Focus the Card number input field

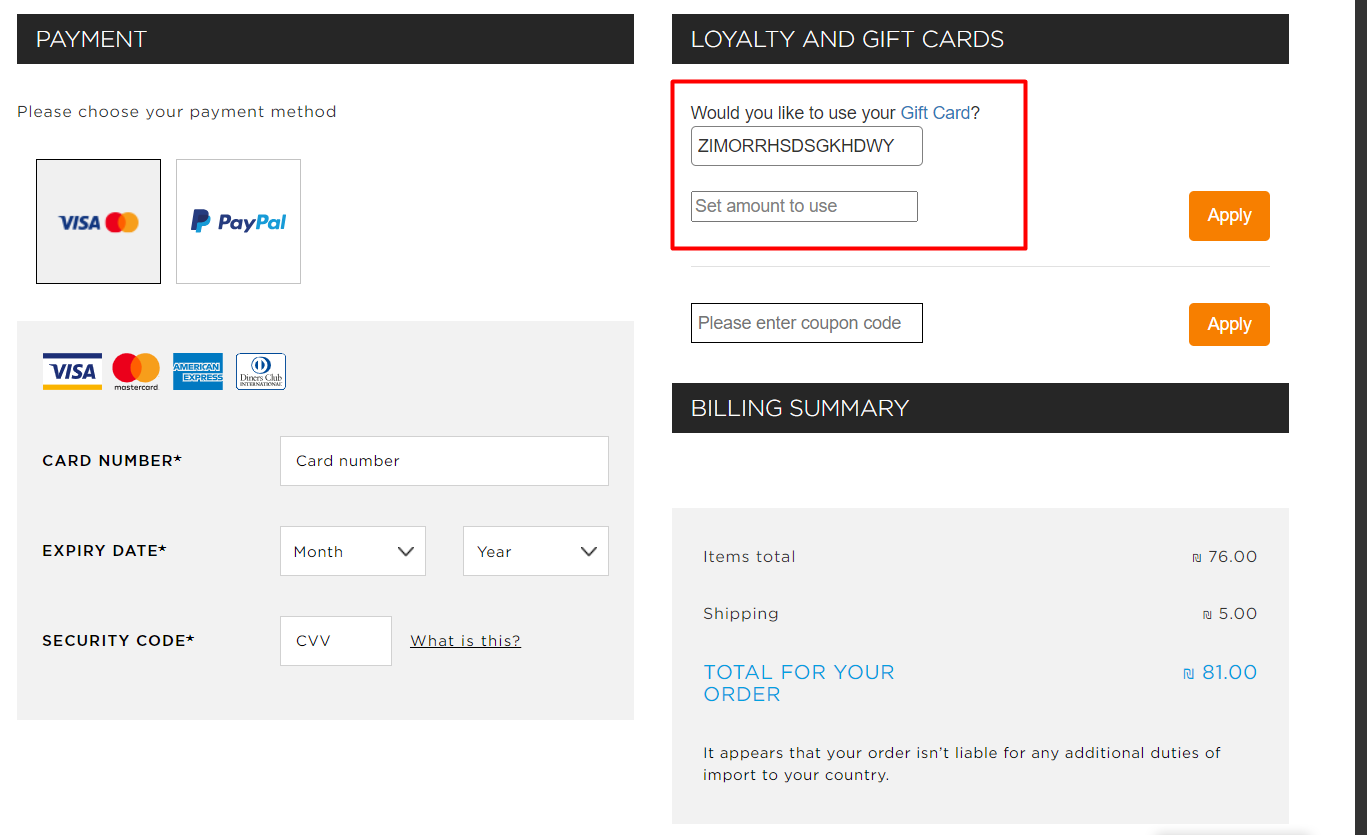click(444, 461)
